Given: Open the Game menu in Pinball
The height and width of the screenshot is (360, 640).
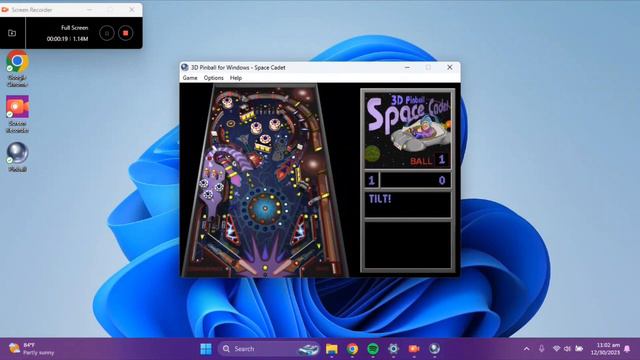Looking at the screenshot, I should pyautogui.click(x=190, y=78).
